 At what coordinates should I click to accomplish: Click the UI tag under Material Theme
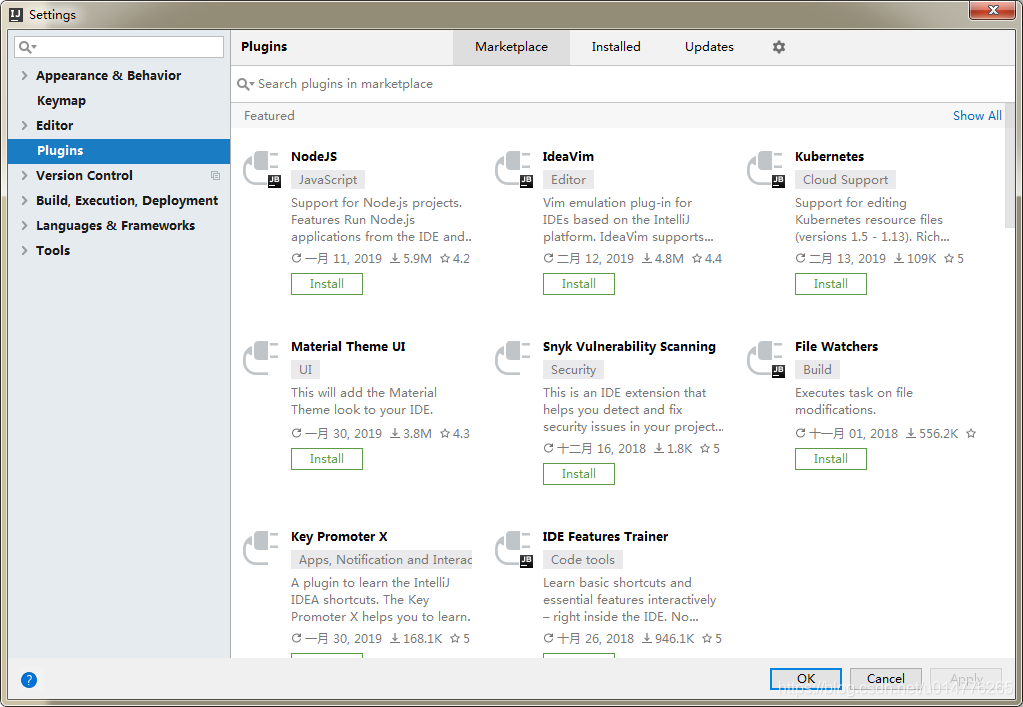(x=305, y=369)
